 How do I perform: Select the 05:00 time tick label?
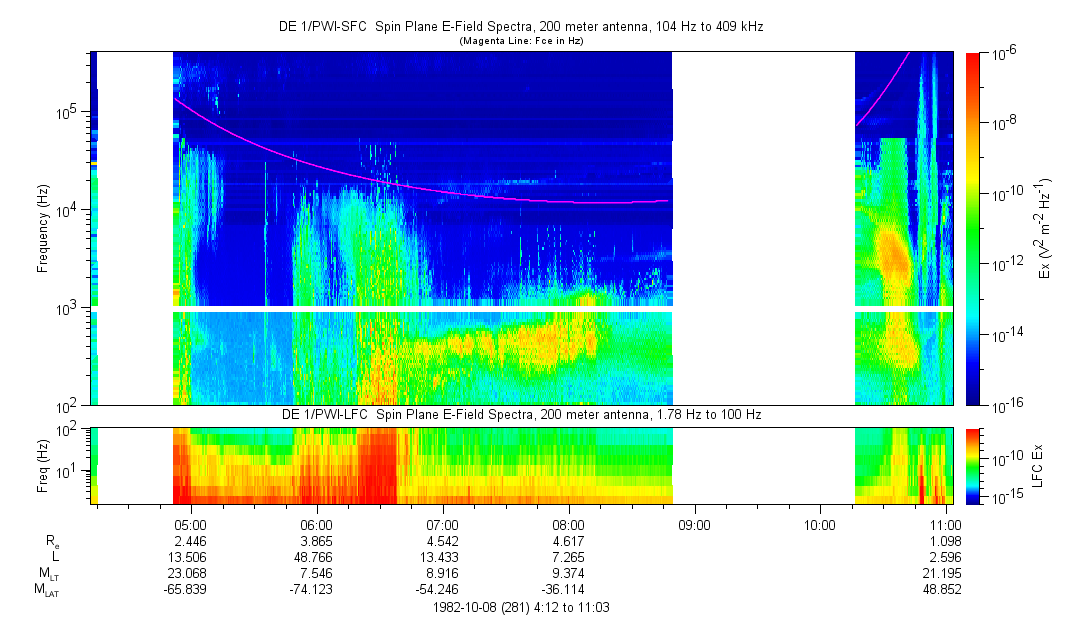coord(190,524)
